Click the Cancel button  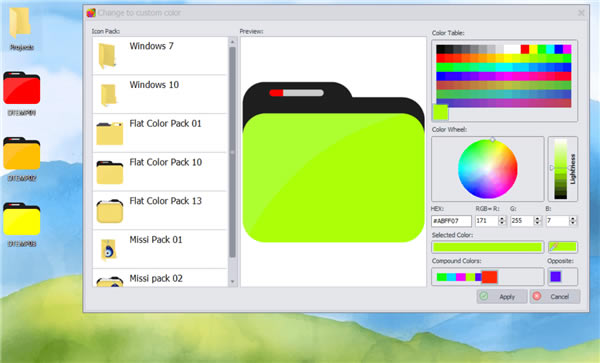pyautogui.click(x=555, y=296)
